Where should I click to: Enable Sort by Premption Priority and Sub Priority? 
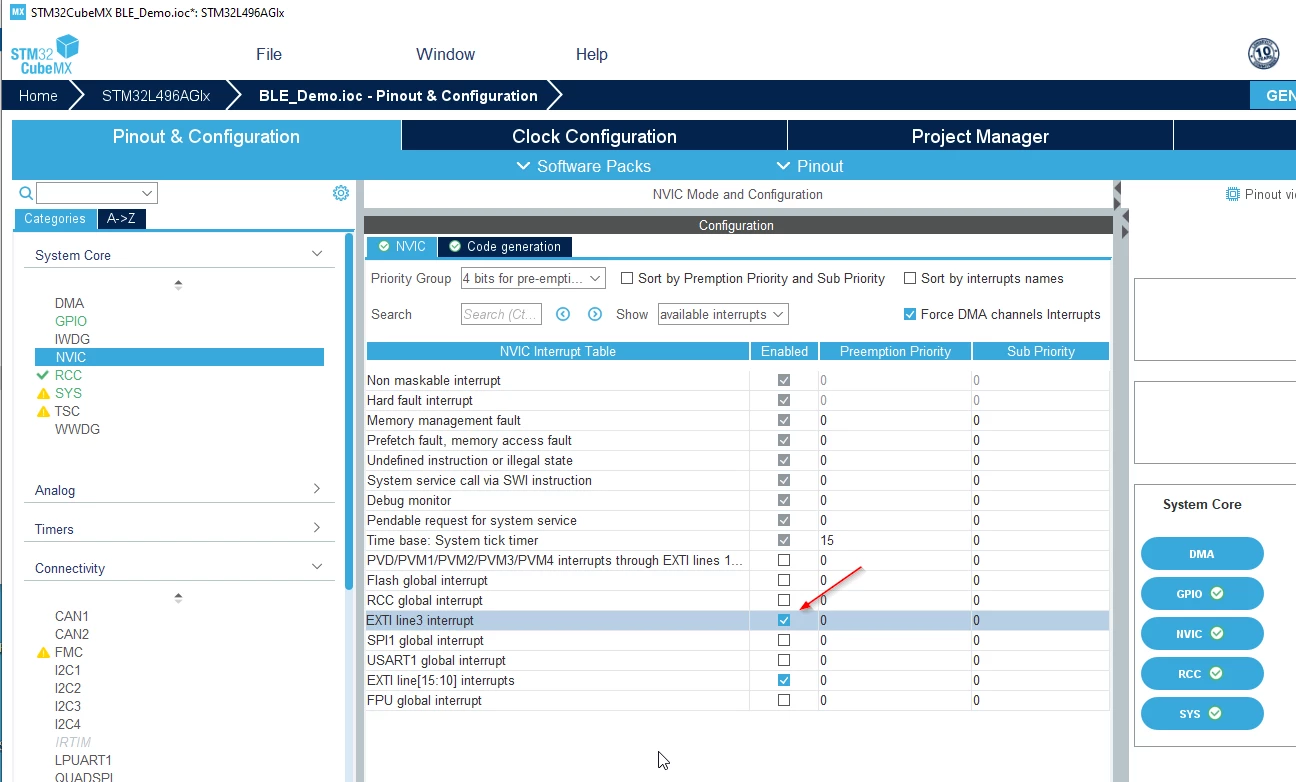pos(628,278)
